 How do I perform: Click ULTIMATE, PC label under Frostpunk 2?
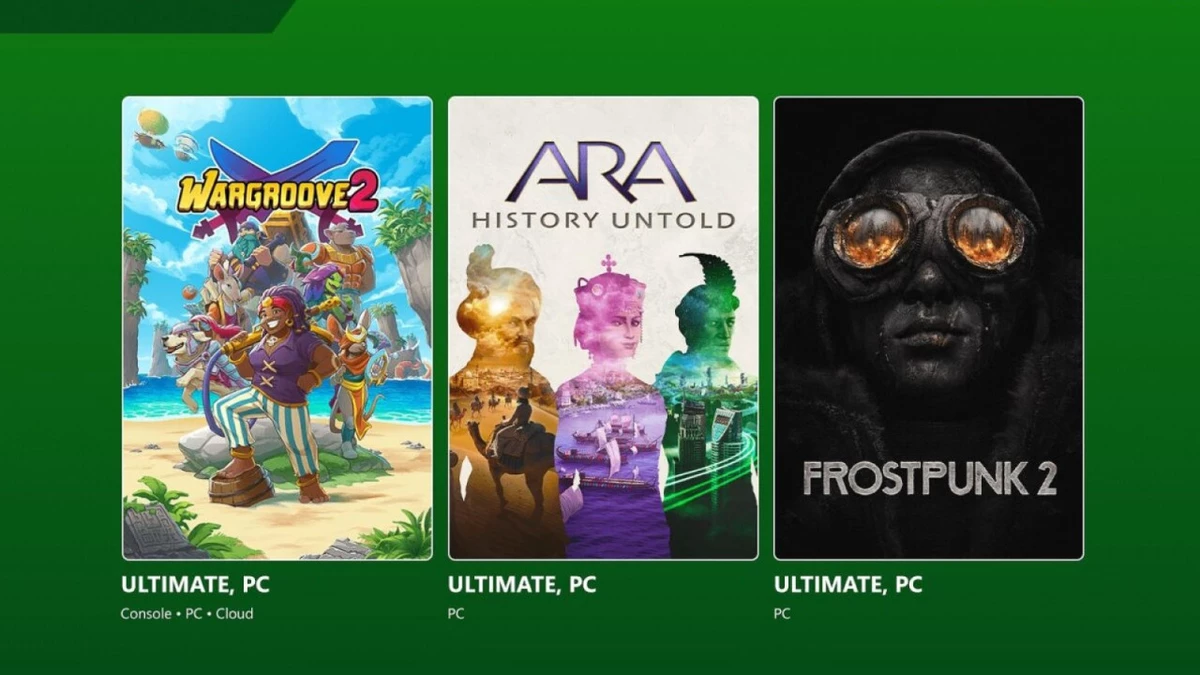[x=847, y=585]
